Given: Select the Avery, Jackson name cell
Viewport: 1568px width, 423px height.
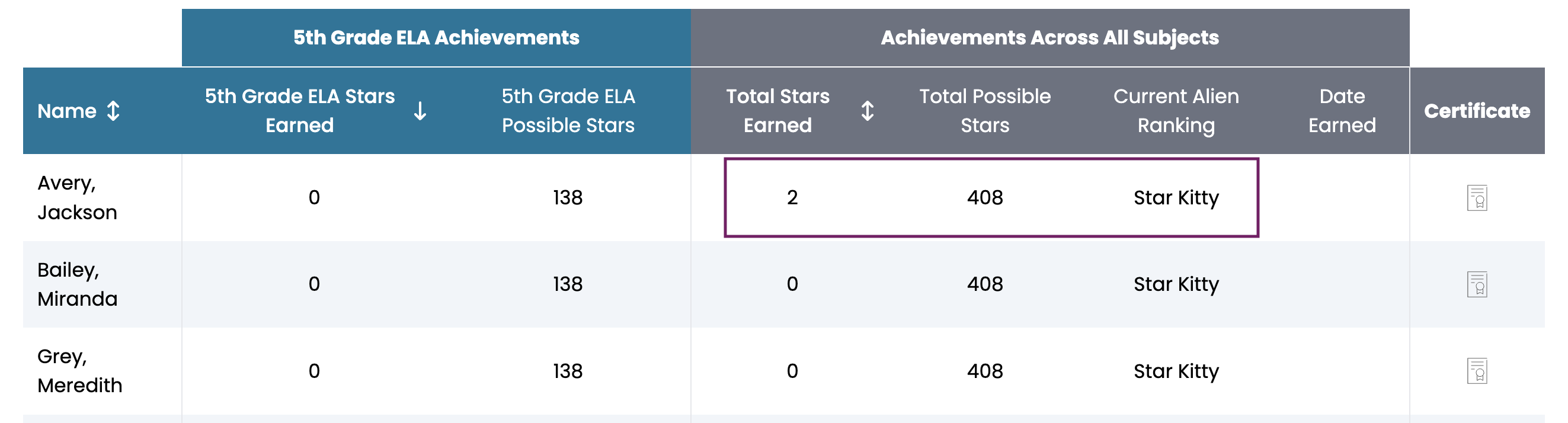Looking at the screenshot, I should 77,197.
